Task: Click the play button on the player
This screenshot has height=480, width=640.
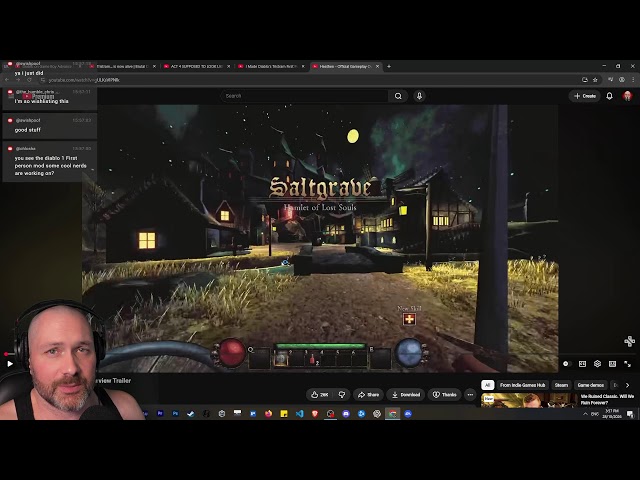Action: pos(10,364)
